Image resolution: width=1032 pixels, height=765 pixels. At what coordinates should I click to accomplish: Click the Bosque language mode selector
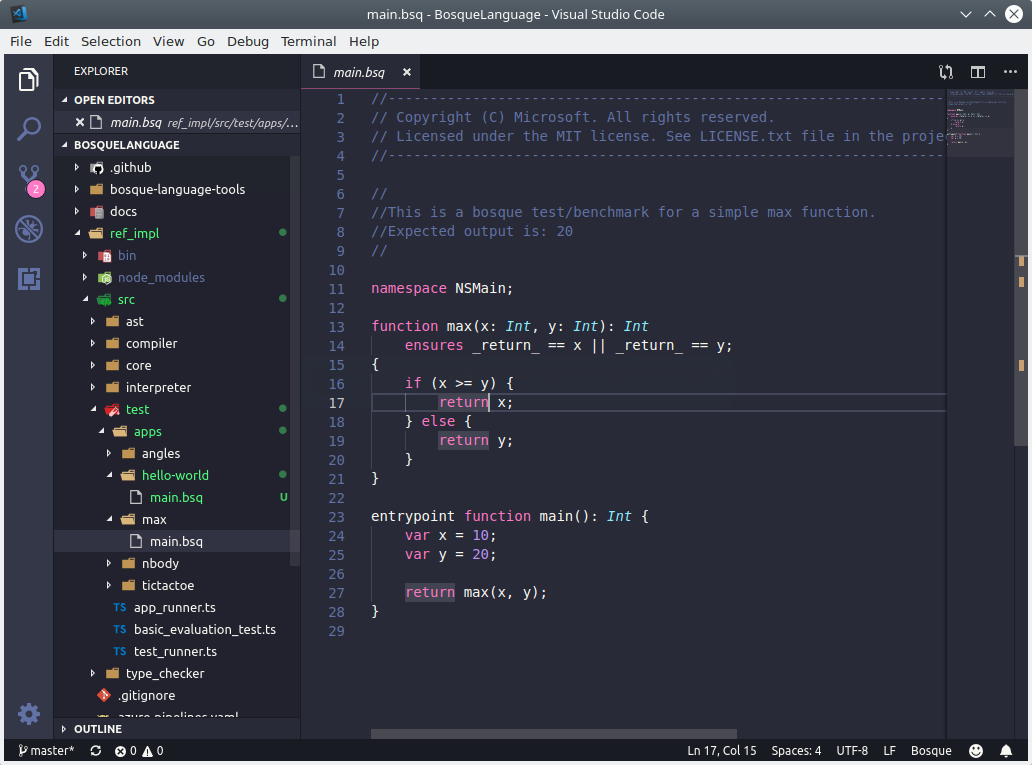click(930, 750)
